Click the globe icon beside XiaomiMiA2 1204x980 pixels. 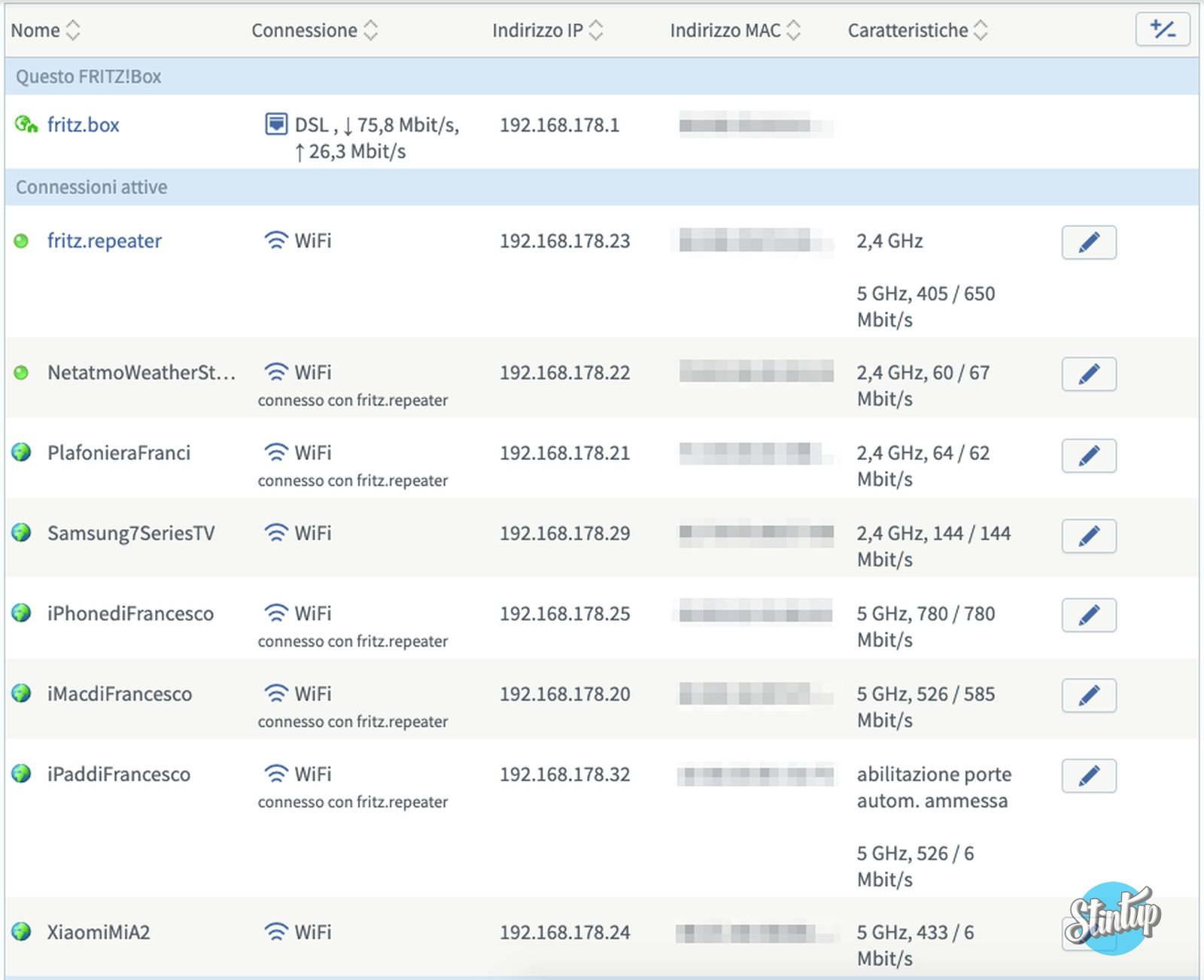[x=22, y=932]
